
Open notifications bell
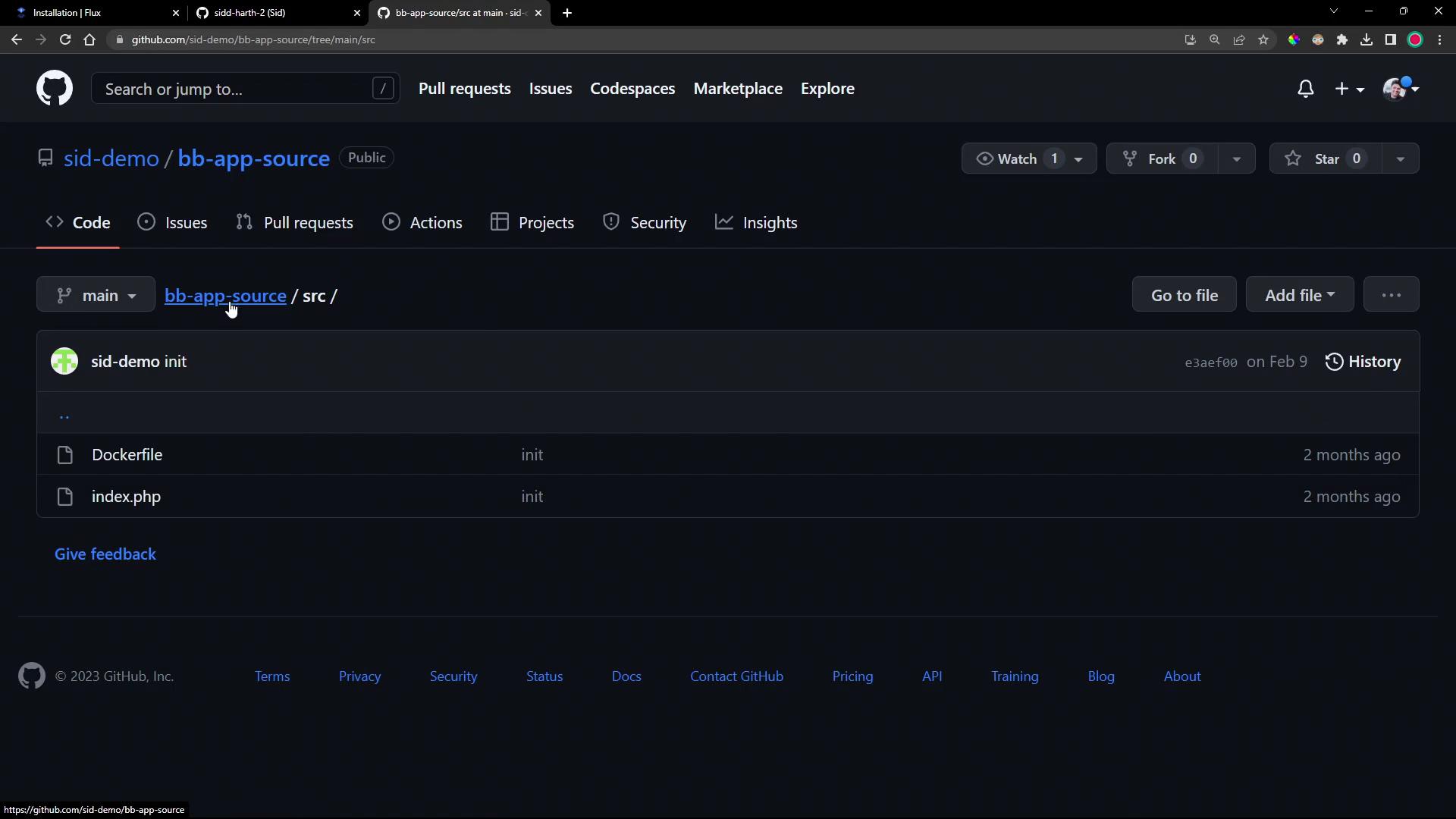[x=1305, y=89]
